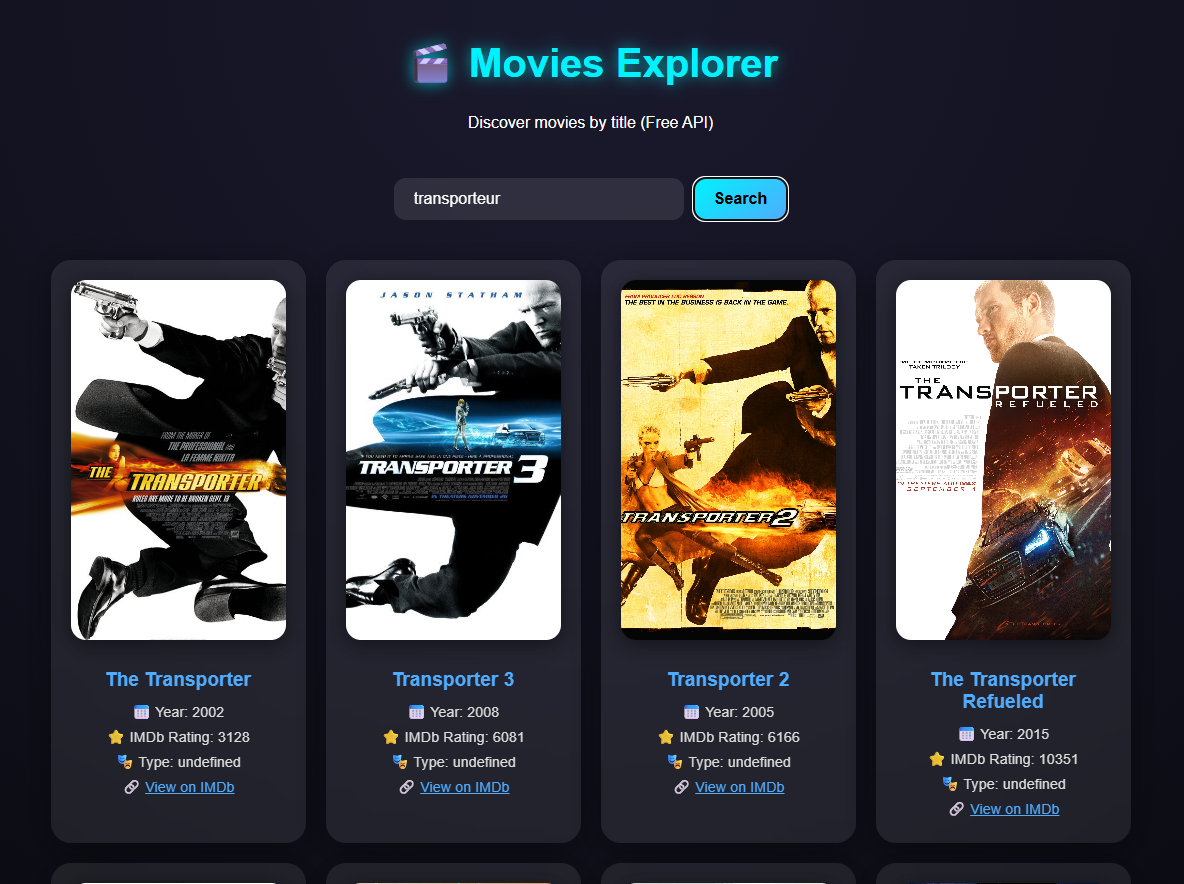Click the Transporter 3 movie title
Viewport: 1184px width, 884px height.
[x=453, y=679]
